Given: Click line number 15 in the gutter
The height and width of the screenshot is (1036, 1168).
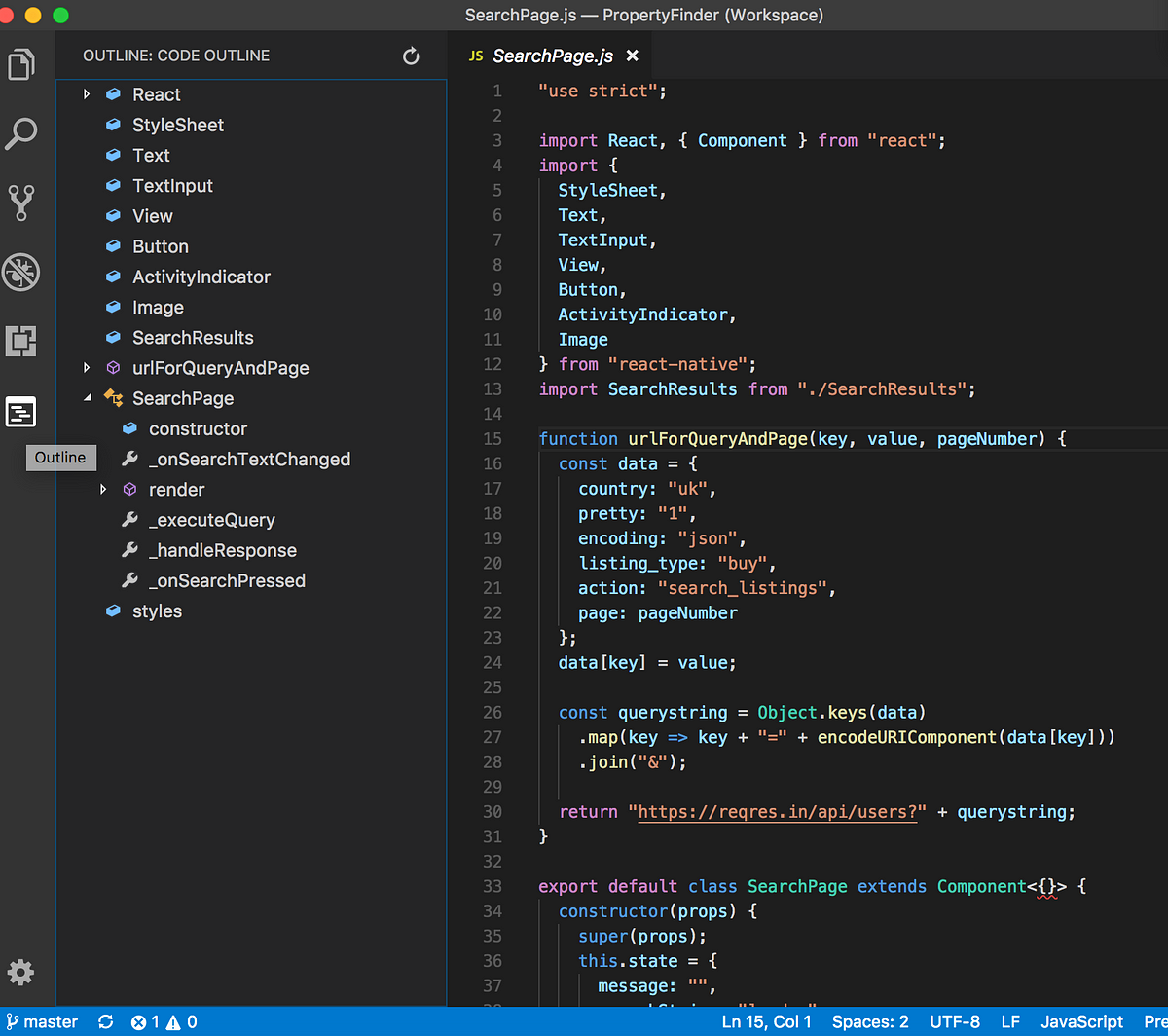Looking at the screenshot, I should point(492,439).
